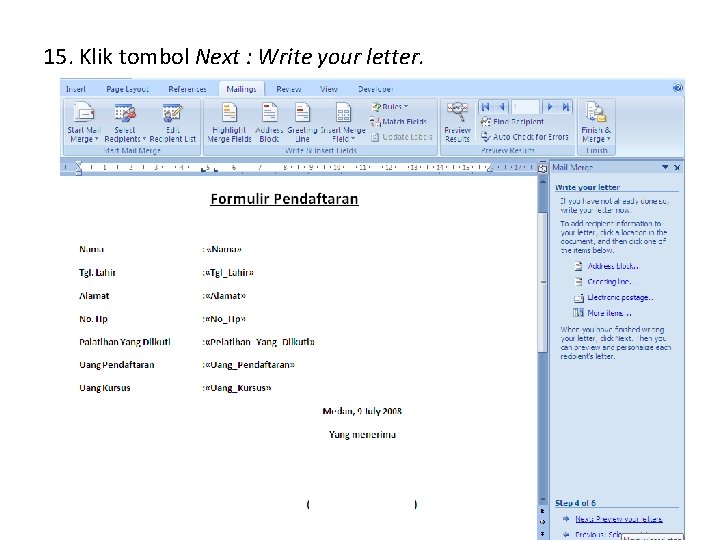Click the record number input field

526,107
